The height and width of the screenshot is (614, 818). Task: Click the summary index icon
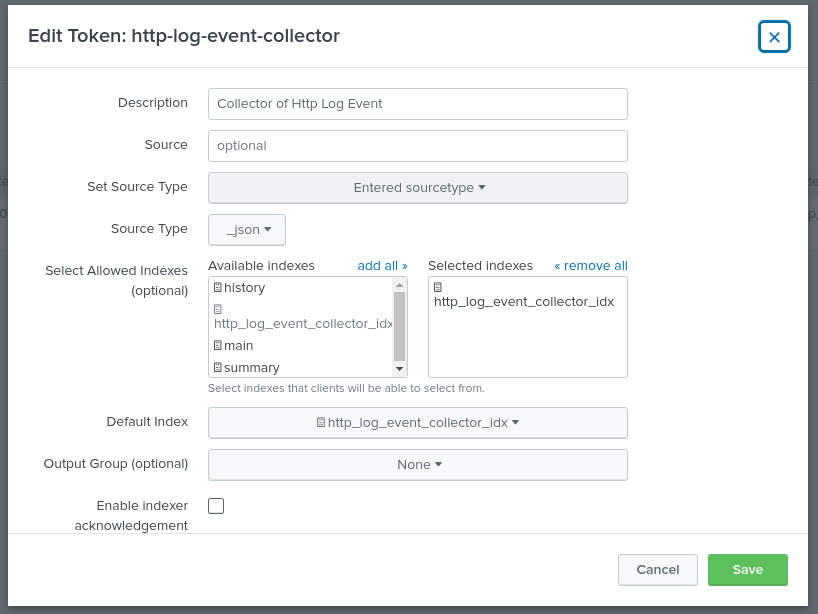coord(218,368)
